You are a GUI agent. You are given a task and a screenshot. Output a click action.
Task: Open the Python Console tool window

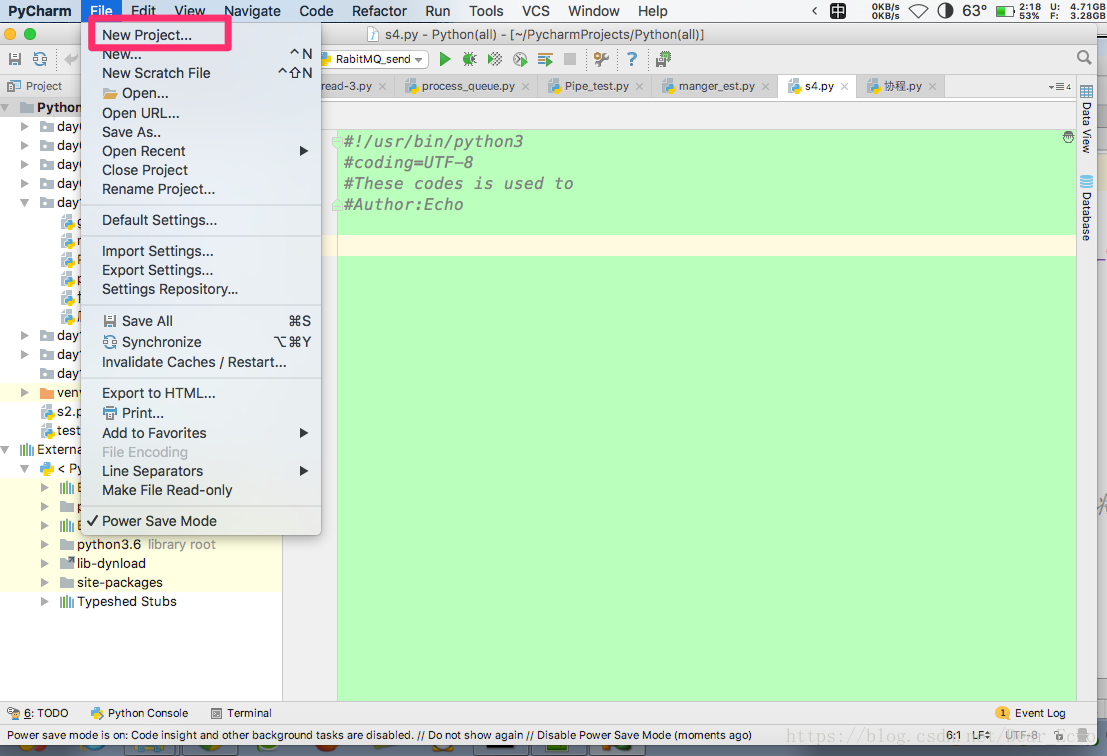click(x=140, y=713)
